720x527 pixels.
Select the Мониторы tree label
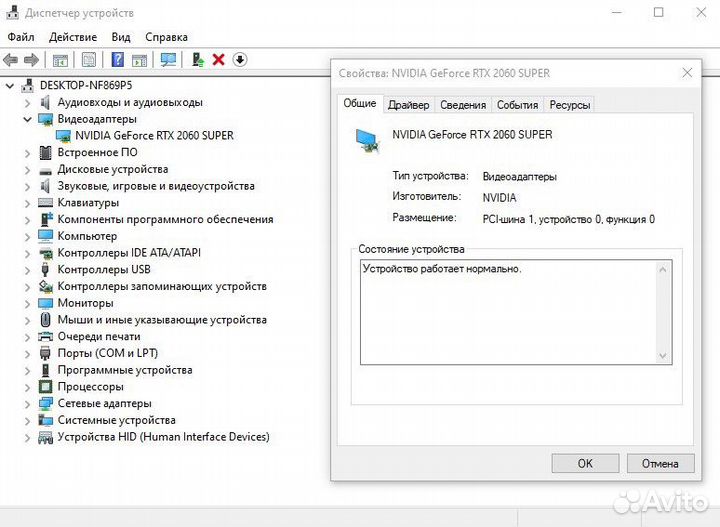[x=85, y=303]
